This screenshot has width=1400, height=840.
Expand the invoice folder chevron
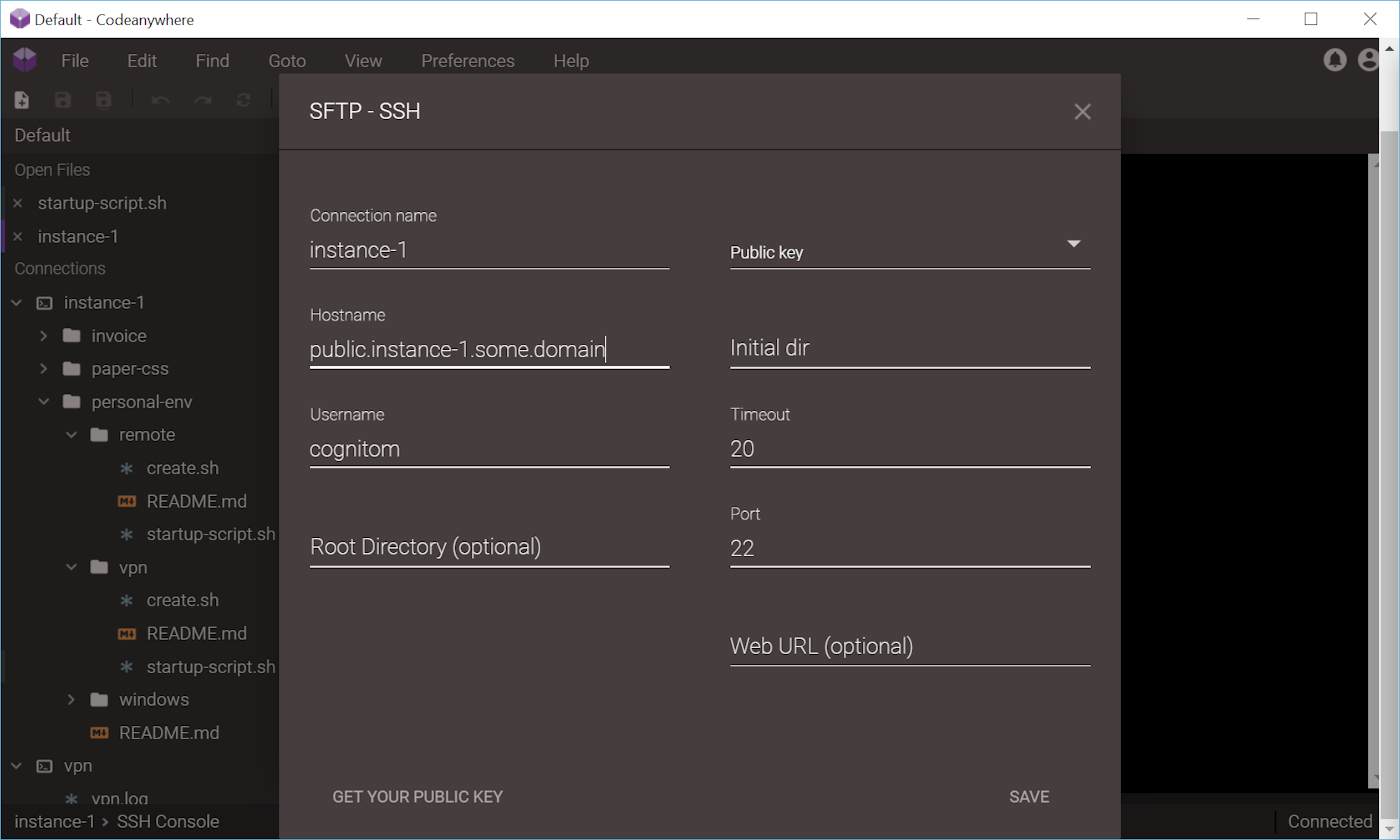click(x=44, y=336)
